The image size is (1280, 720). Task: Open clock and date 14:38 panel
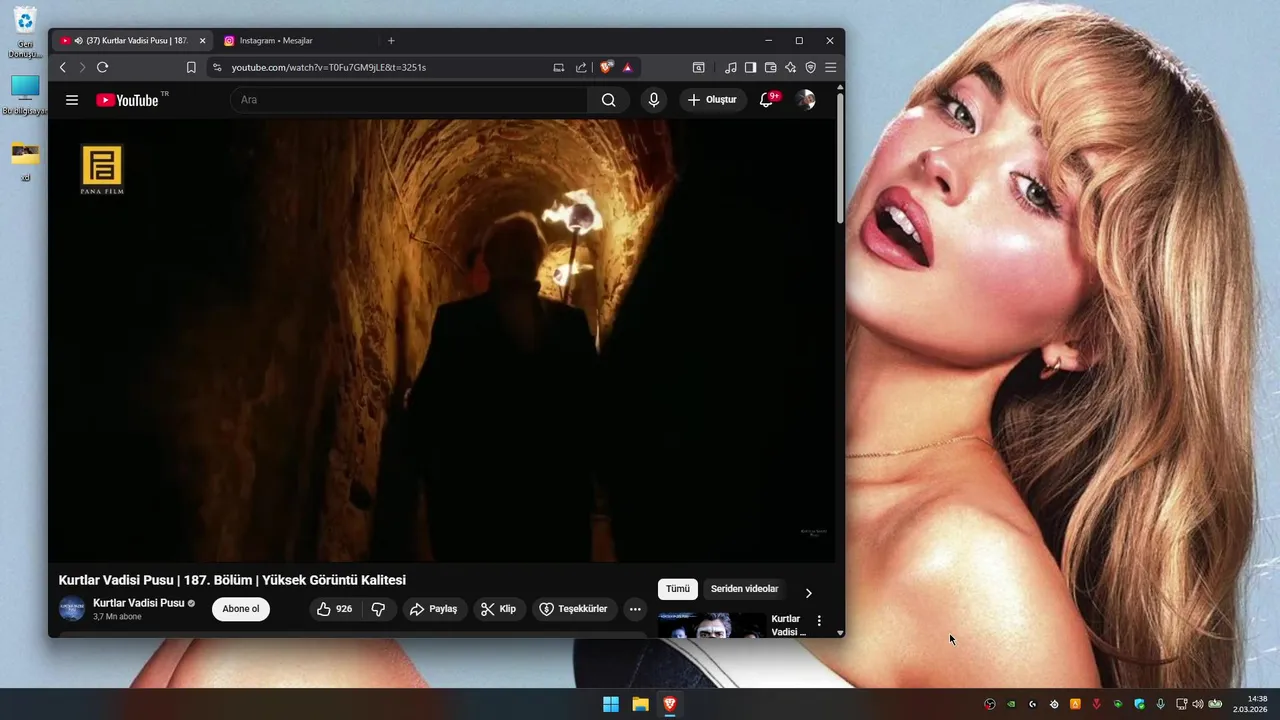(x=1250, y=704)
